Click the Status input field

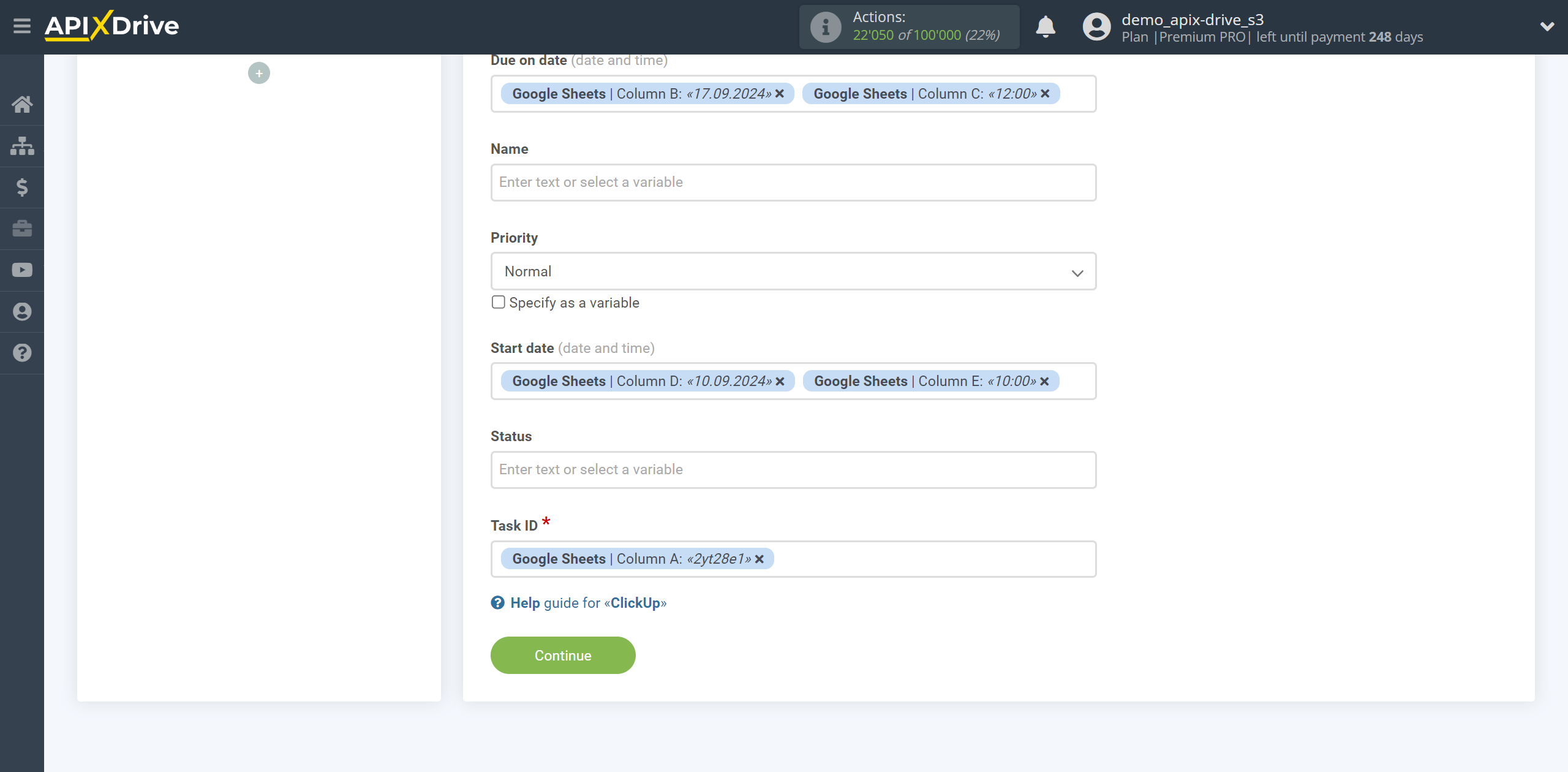(792, 469)
